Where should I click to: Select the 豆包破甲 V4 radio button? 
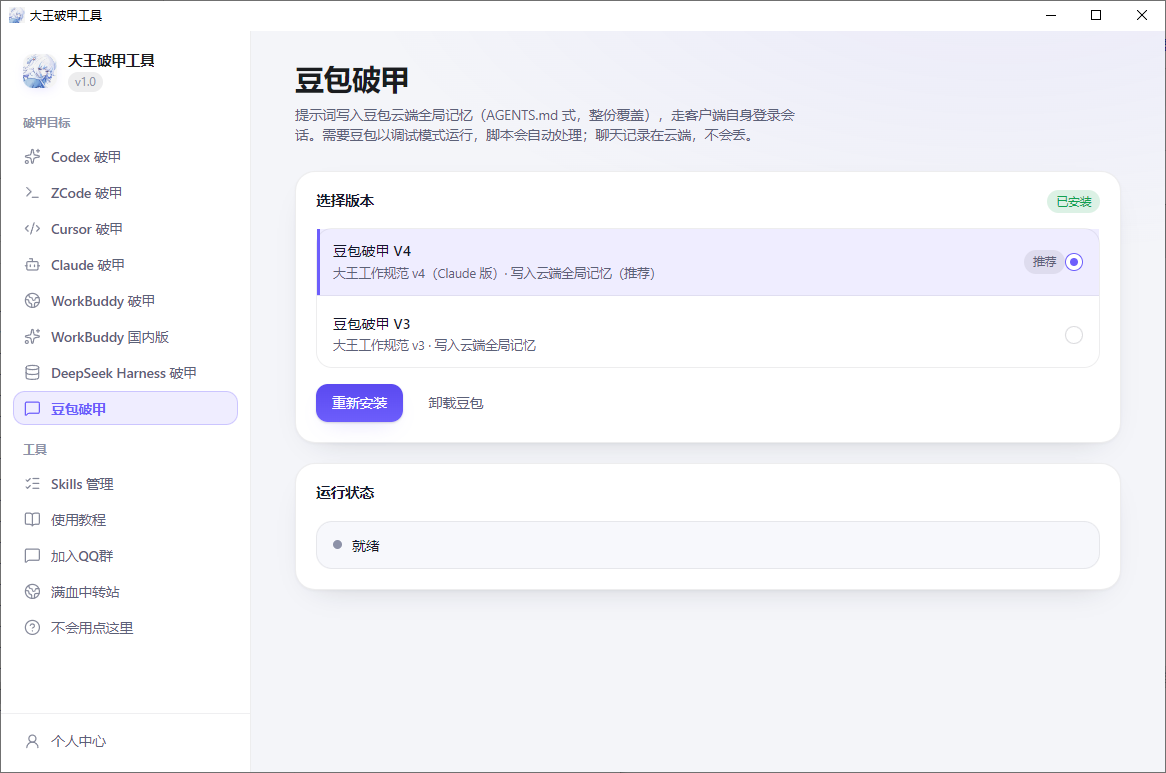[1074, 262]
